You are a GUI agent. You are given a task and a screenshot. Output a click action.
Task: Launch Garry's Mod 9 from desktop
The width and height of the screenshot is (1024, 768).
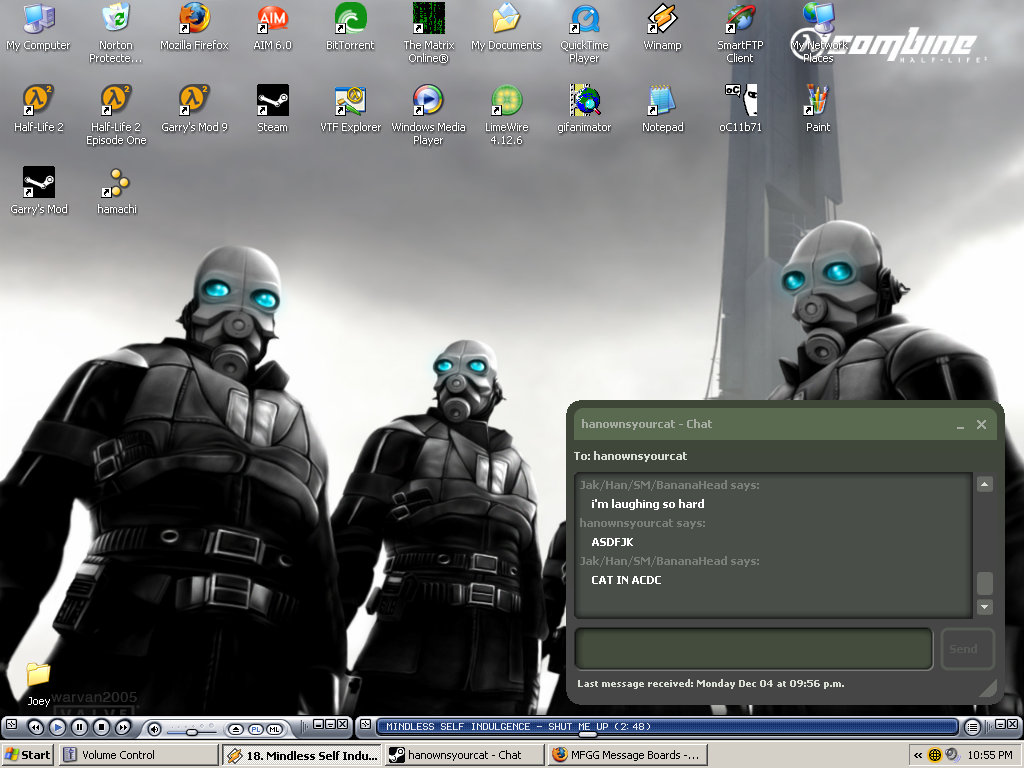pyautogui.click(x=194, y=101)
